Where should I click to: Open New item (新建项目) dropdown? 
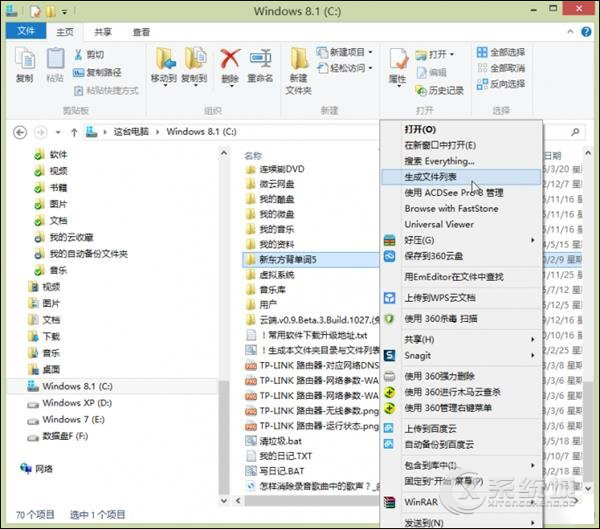point(345,52)
